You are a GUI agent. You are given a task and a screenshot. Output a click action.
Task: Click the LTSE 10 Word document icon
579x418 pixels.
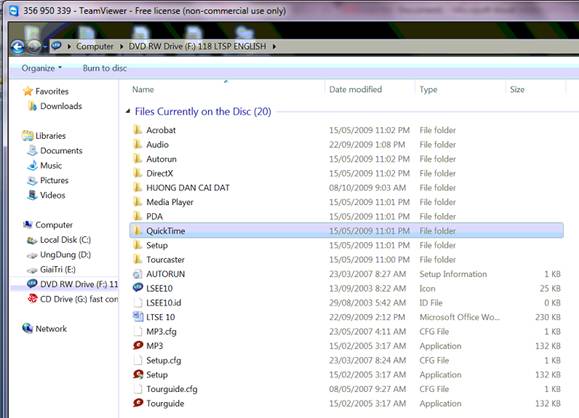138,316
